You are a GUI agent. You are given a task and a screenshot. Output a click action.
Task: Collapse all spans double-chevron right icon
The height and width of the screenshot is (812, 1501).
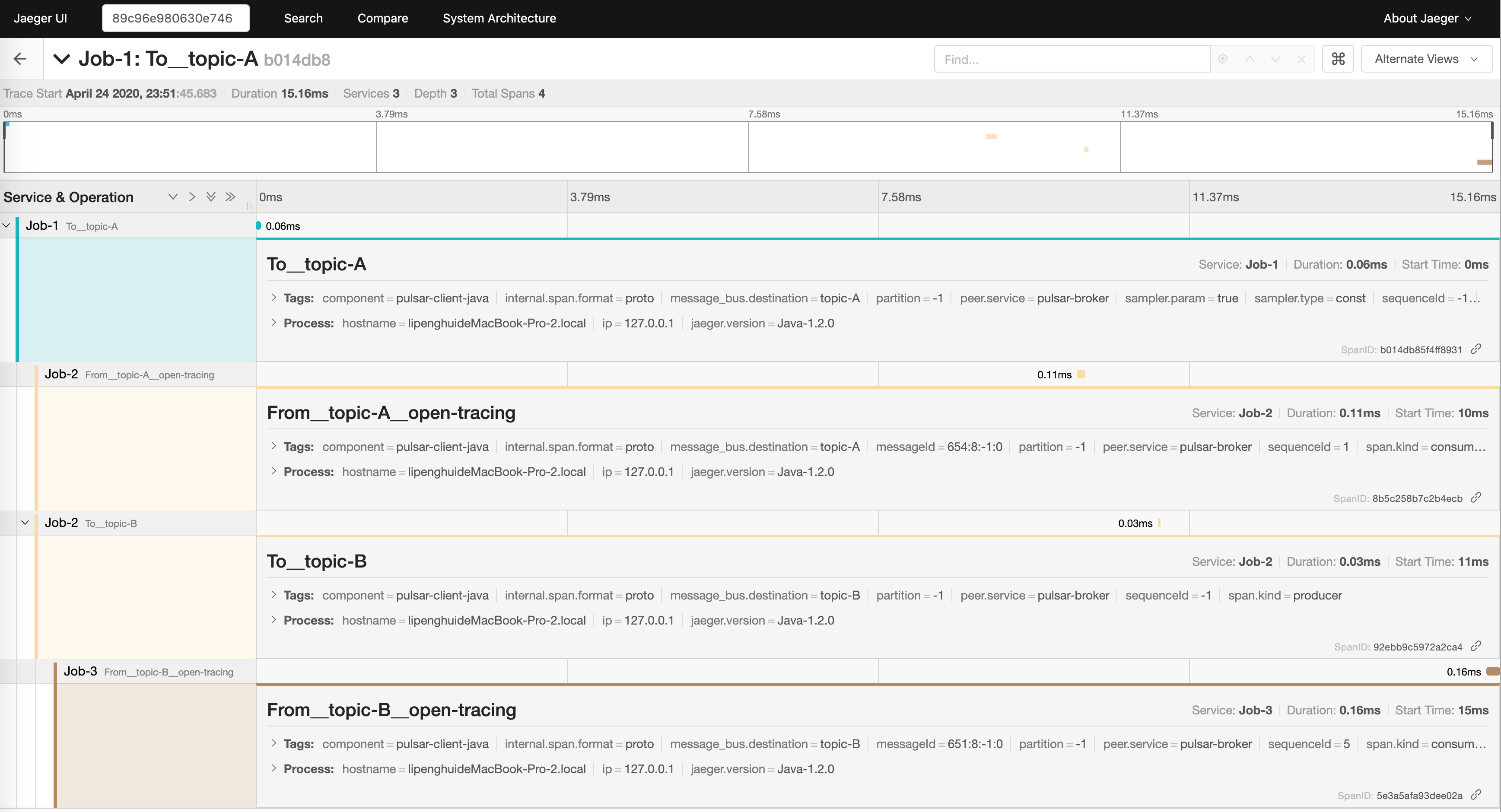coord(230,197)
